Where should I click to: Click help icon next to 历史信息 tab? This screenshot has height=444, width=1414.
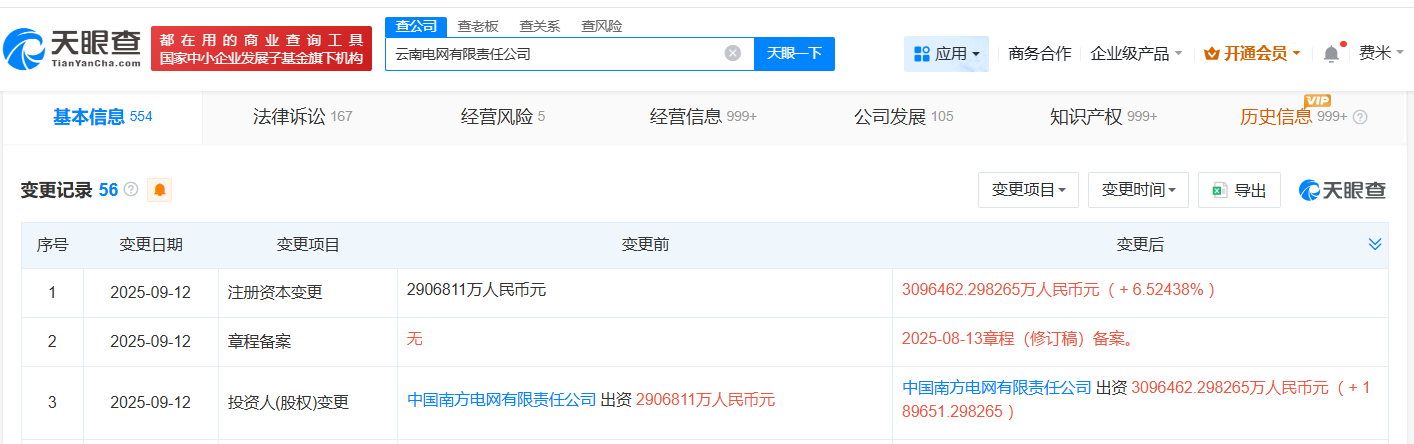[1360, 117]
